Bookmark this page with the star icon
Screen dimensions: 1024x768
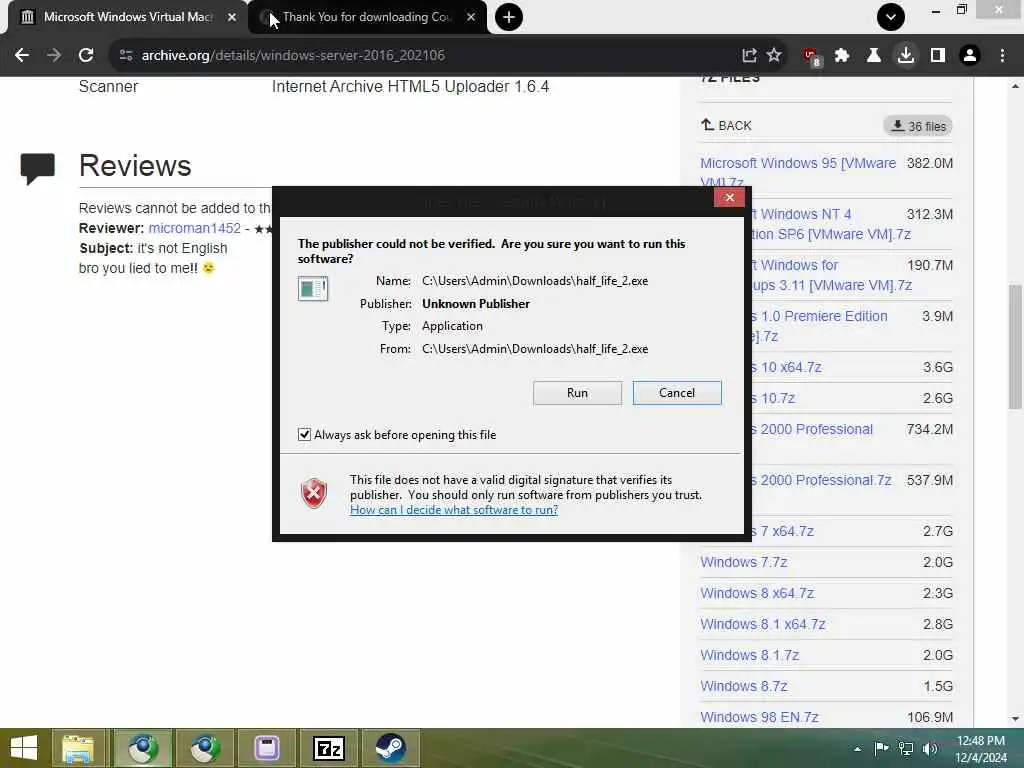[774, 56]
